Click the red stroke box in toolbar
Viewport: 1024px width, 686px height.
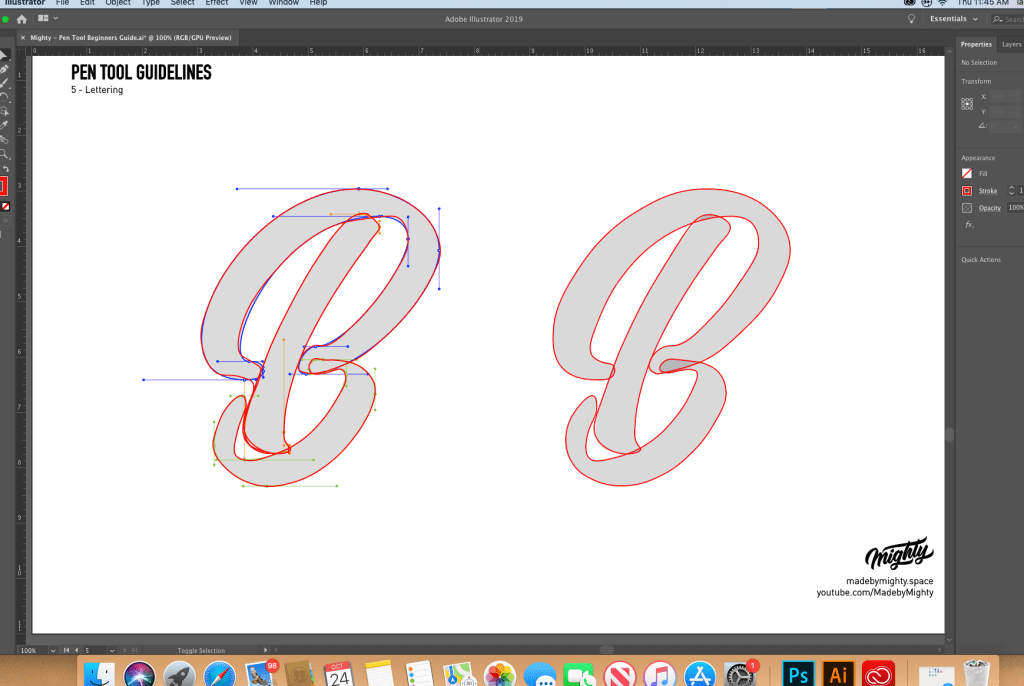pos(3,186)
